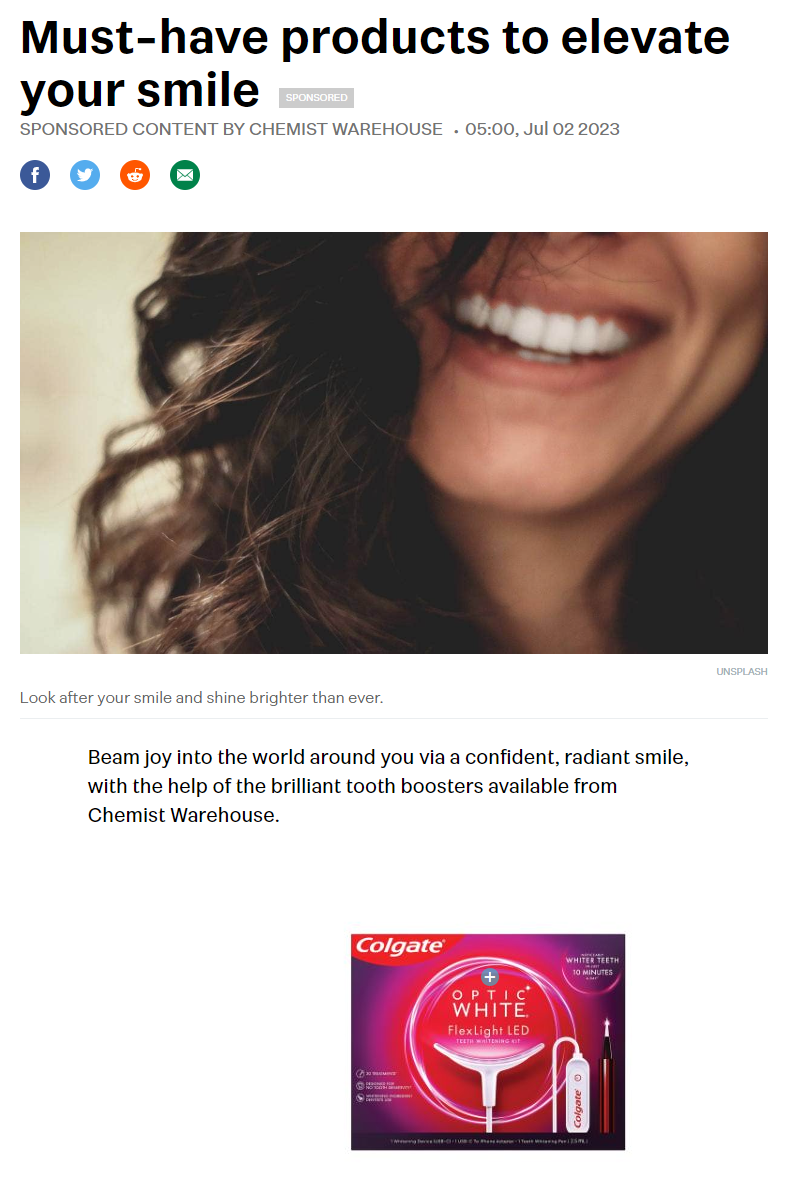Open the Sponsored Content by Chemist Warehouse byline
Screen dimensions: 792x1187
pyautogui.click(x=231, y=129)
